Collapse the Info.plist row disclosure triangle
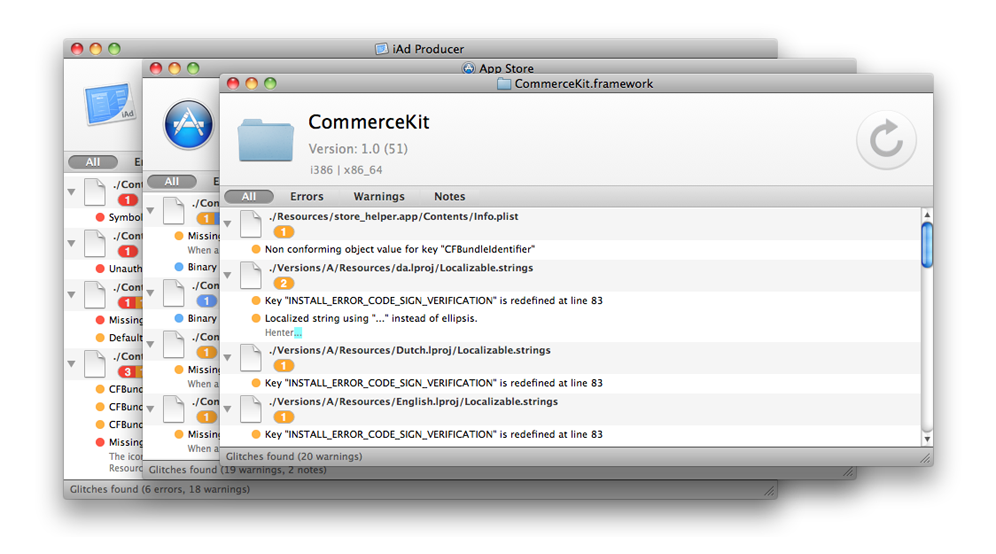 coord(227,224)
